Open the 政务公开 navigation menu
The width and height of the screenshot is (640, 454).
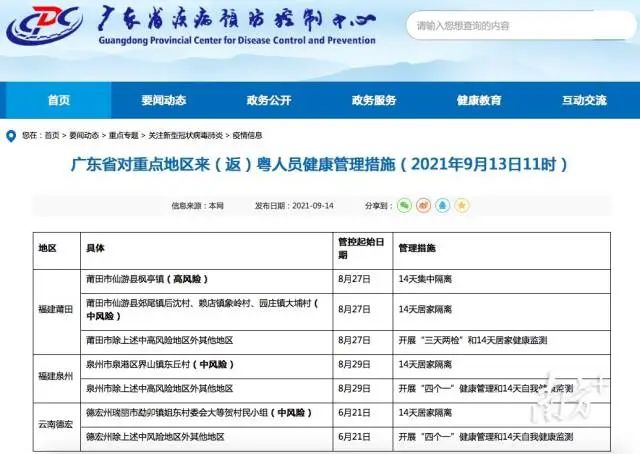[269, 100]
